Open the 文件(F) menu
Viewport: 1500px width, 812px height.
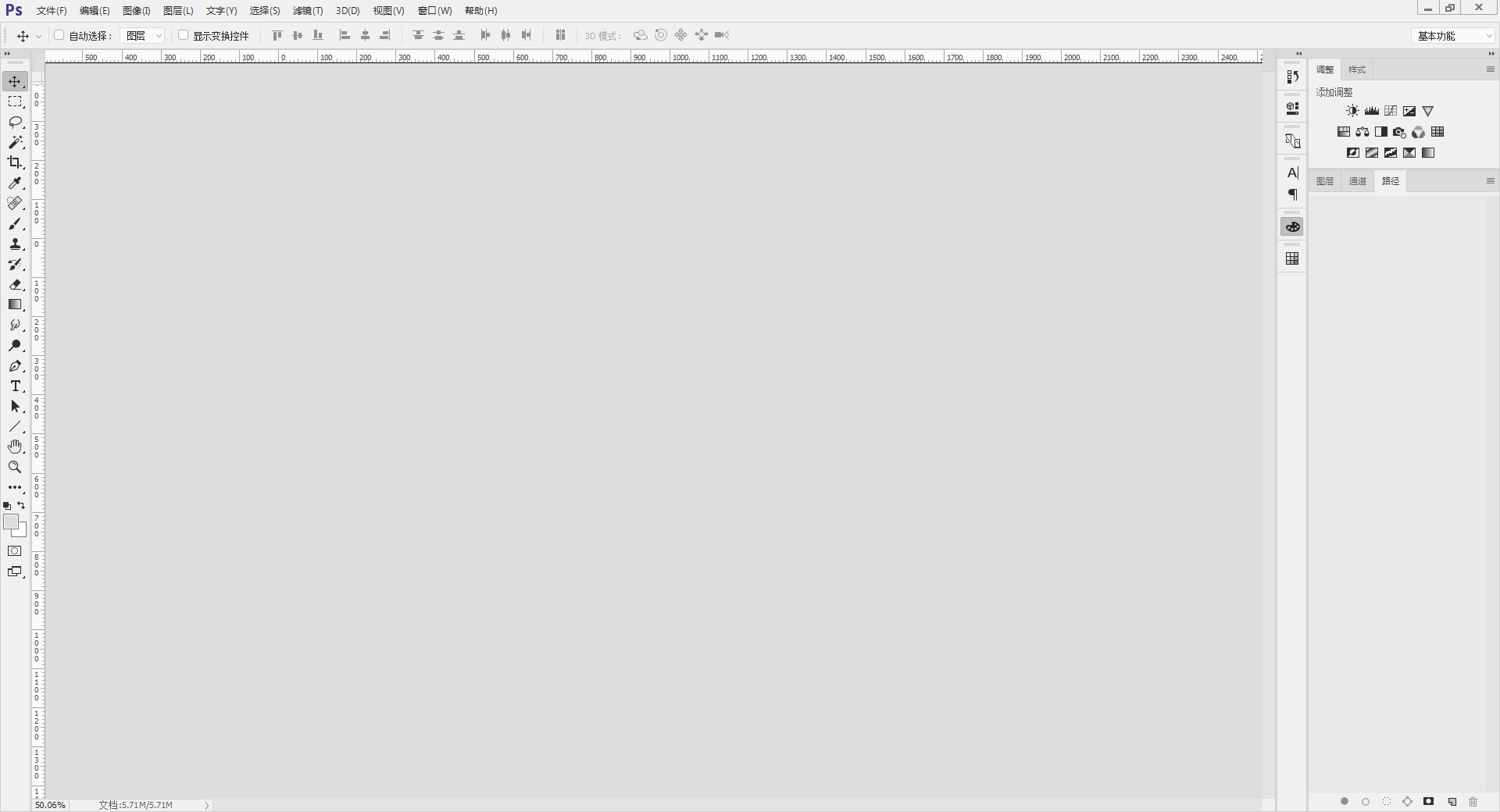[x=52, y=11]
